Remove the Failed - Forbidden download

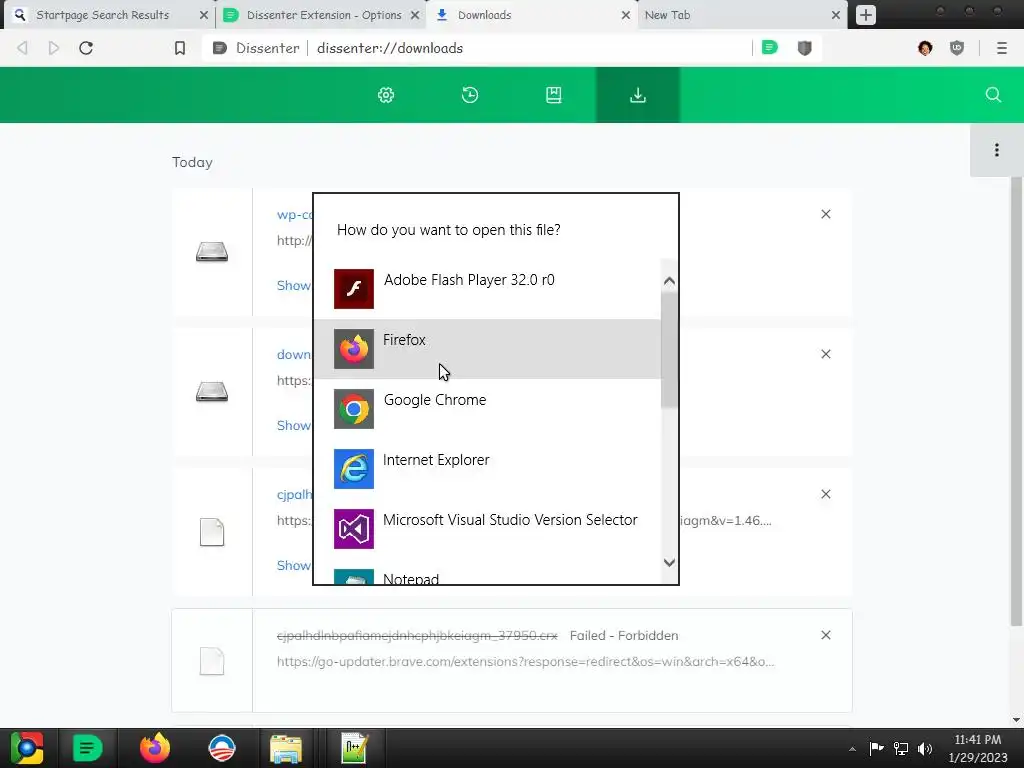click(x=825, y=635)
